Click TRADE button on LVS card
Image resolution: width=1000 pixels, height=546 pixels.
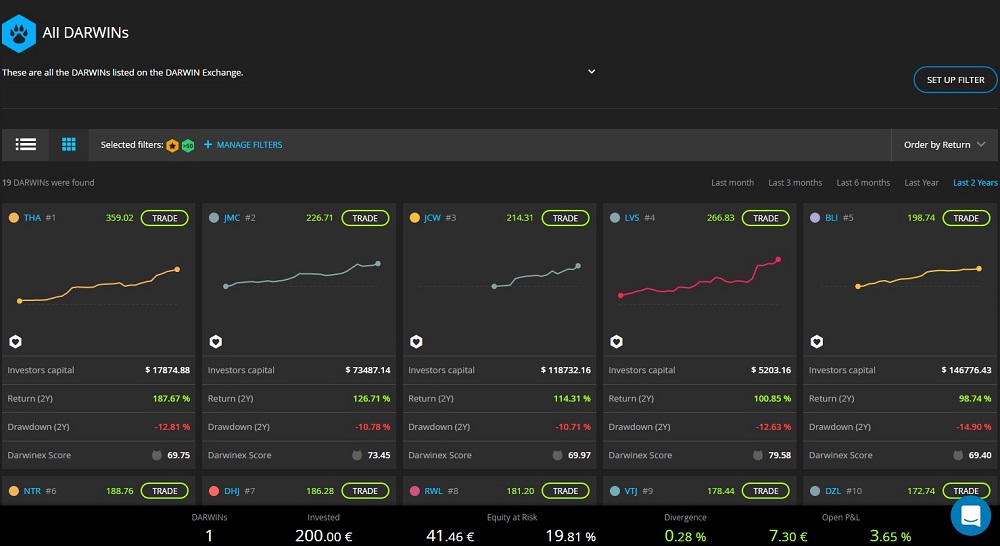[765, 218]
